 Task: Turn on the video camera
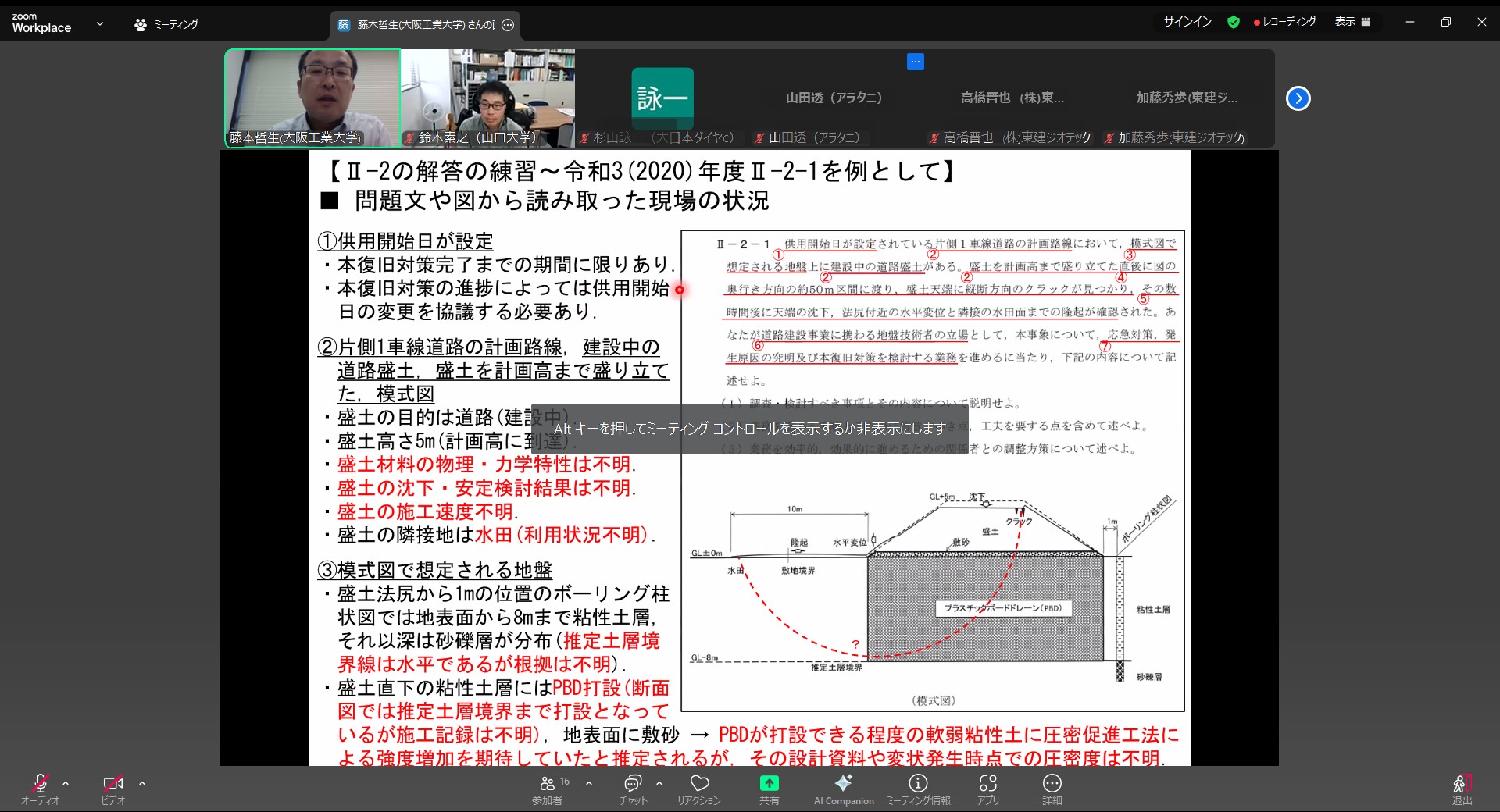(x=112, y=784)
